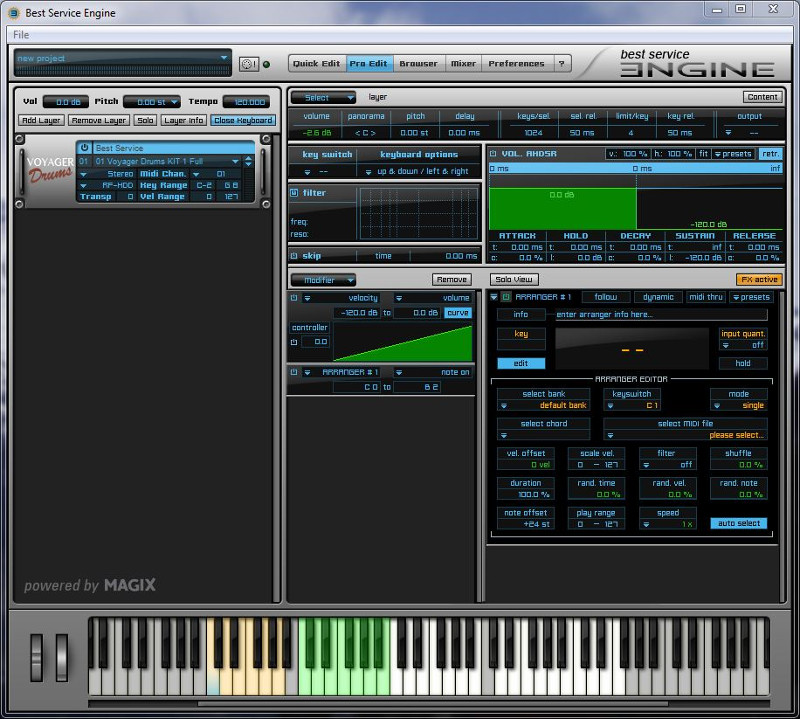Click the fit button in AHDSR
Screen dimensions: 800x719
[703, 154]
